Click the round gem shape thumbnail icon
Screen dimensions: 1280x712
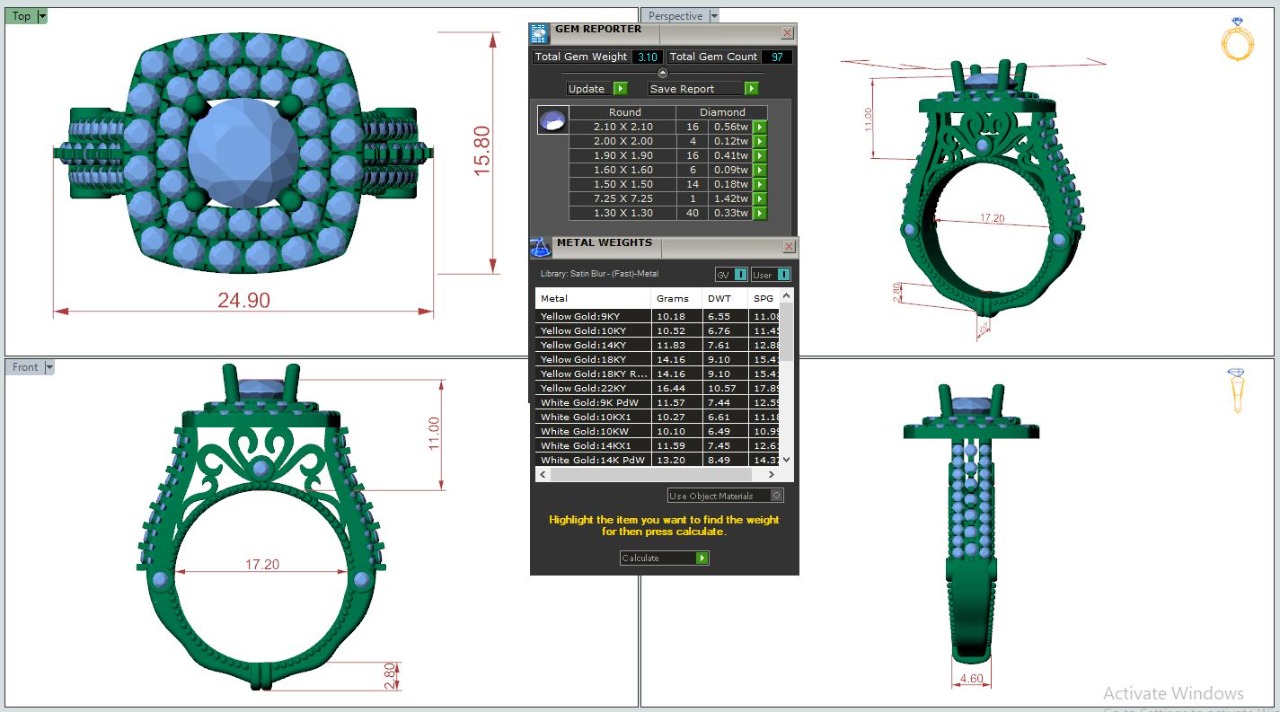click(x=551, y=120)
